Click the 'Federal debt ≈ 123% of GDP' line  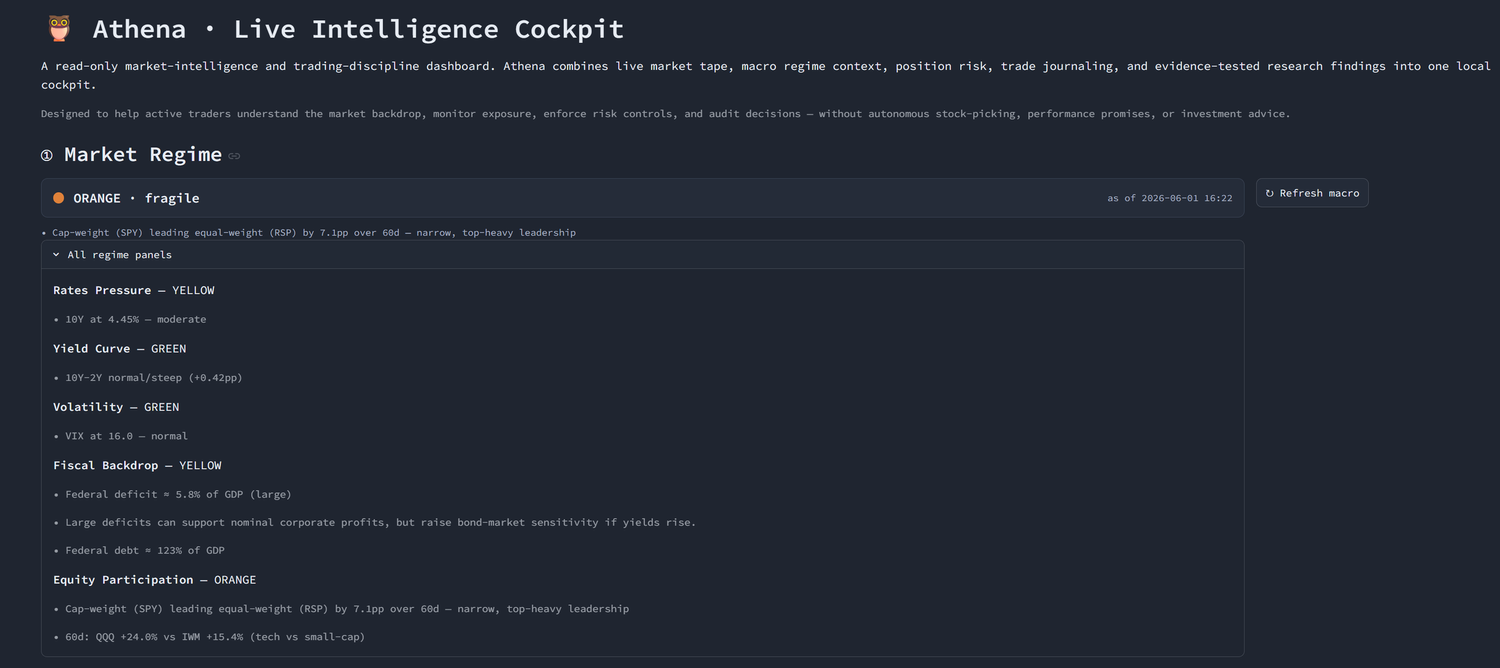[147, 550]
